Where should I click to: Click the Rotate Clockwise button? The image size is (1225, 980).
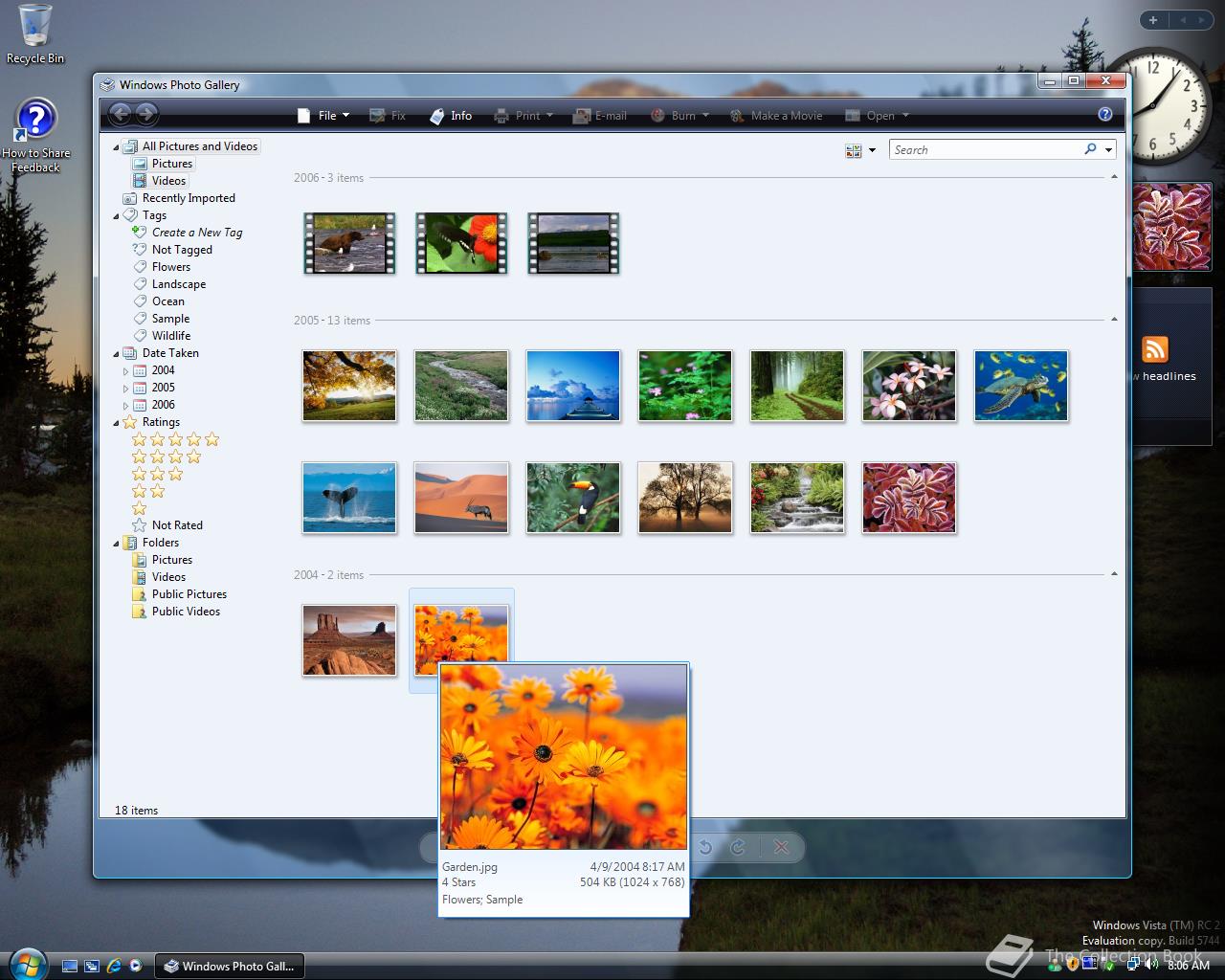click(738, 847)
